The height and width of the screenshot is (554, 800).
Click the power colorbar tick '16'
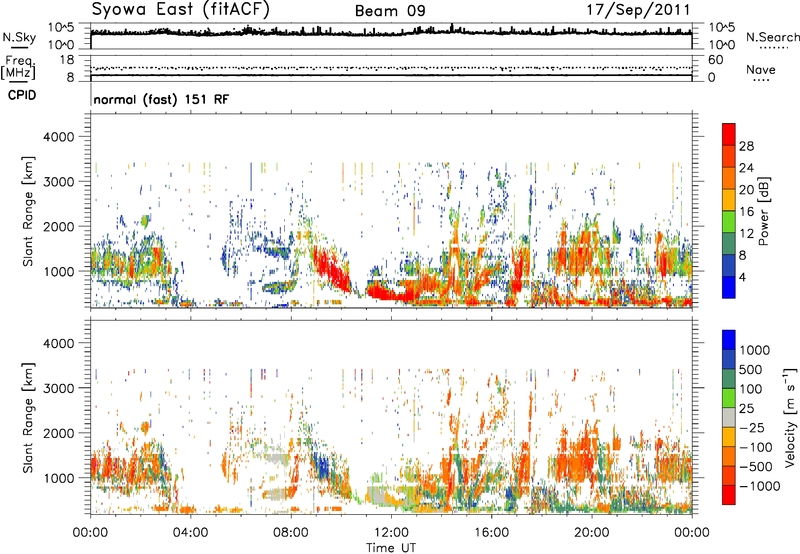(x=746, y=212)
